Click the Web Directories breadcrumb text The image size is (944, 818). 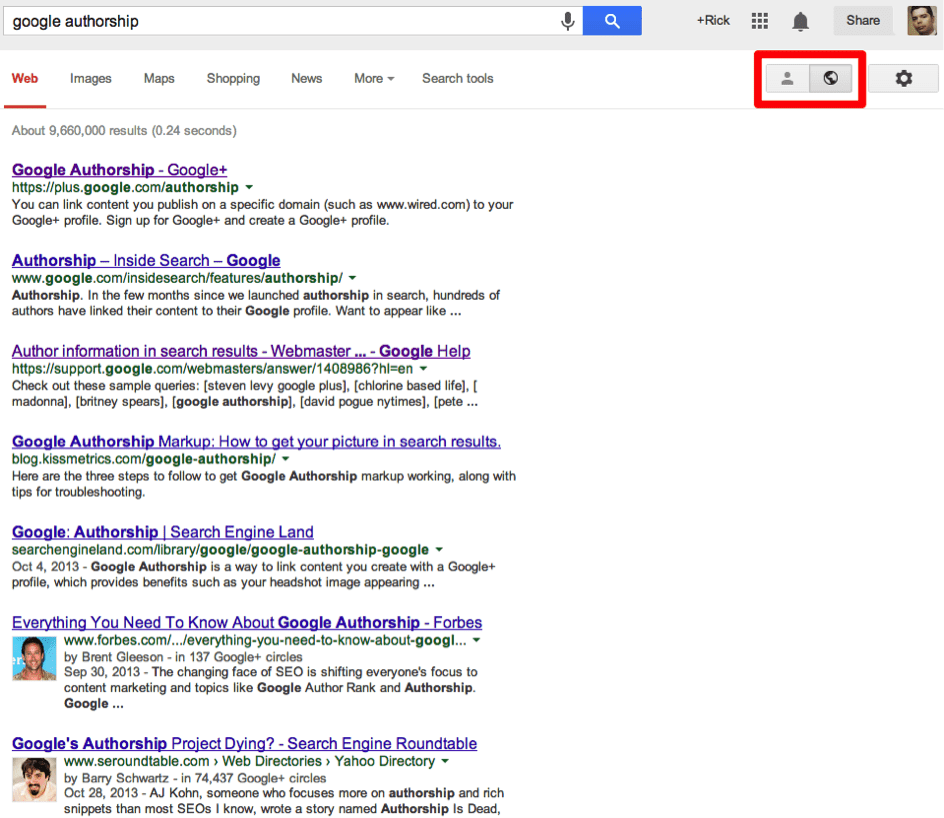pyautogui.click(x=272, y=761)
